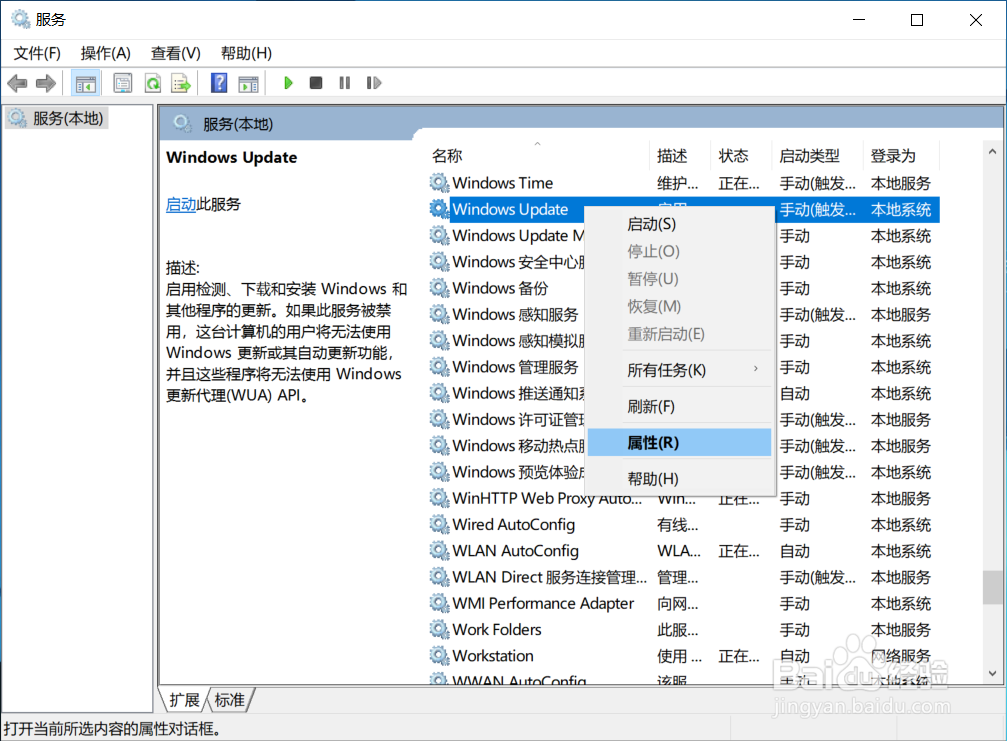The image size is (1007, 741).
Task: Select Windows Update M... service row
Action: (684, 236)
